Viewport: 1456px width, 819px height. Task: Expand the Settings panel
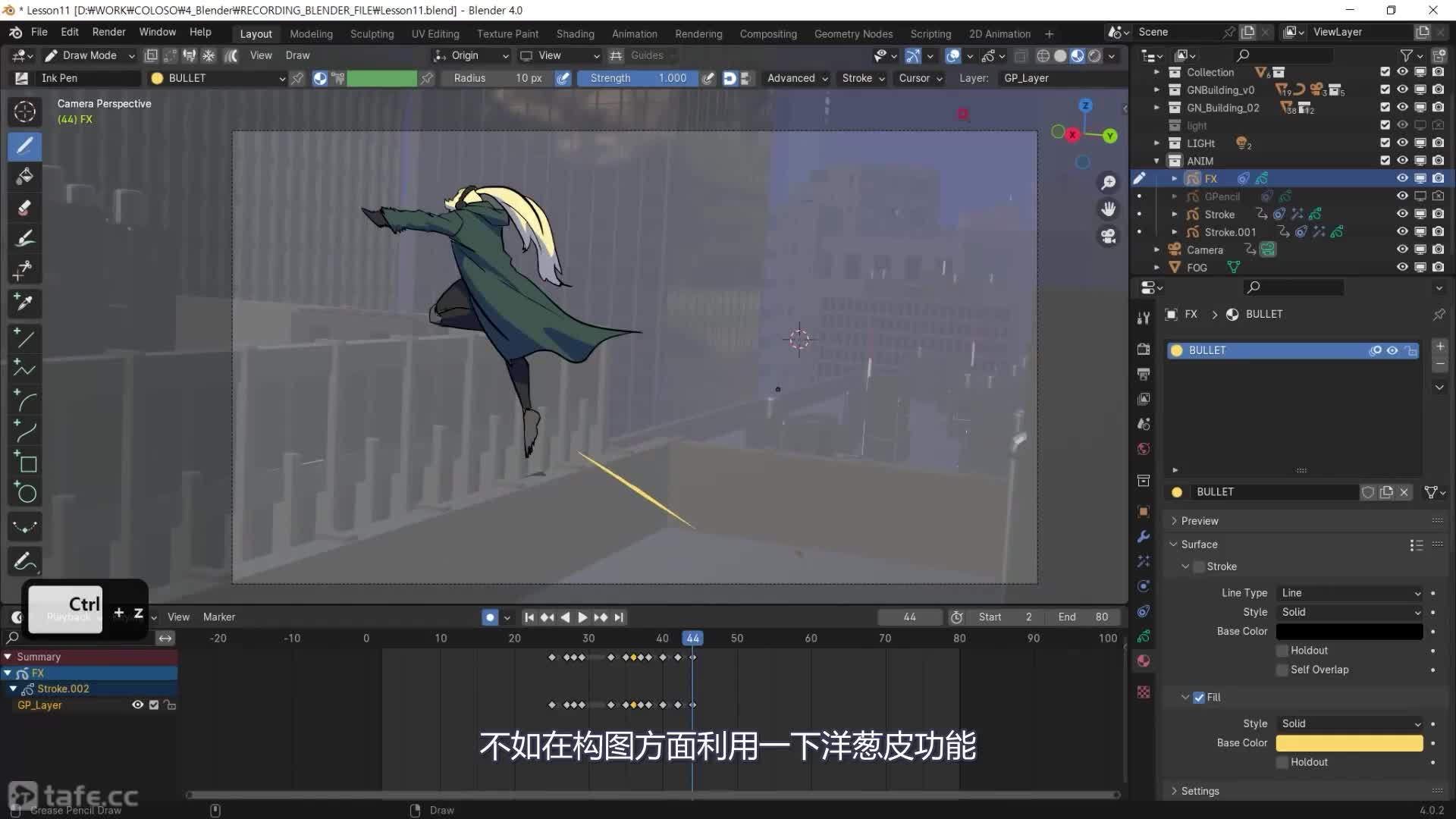pos(1200,791)
